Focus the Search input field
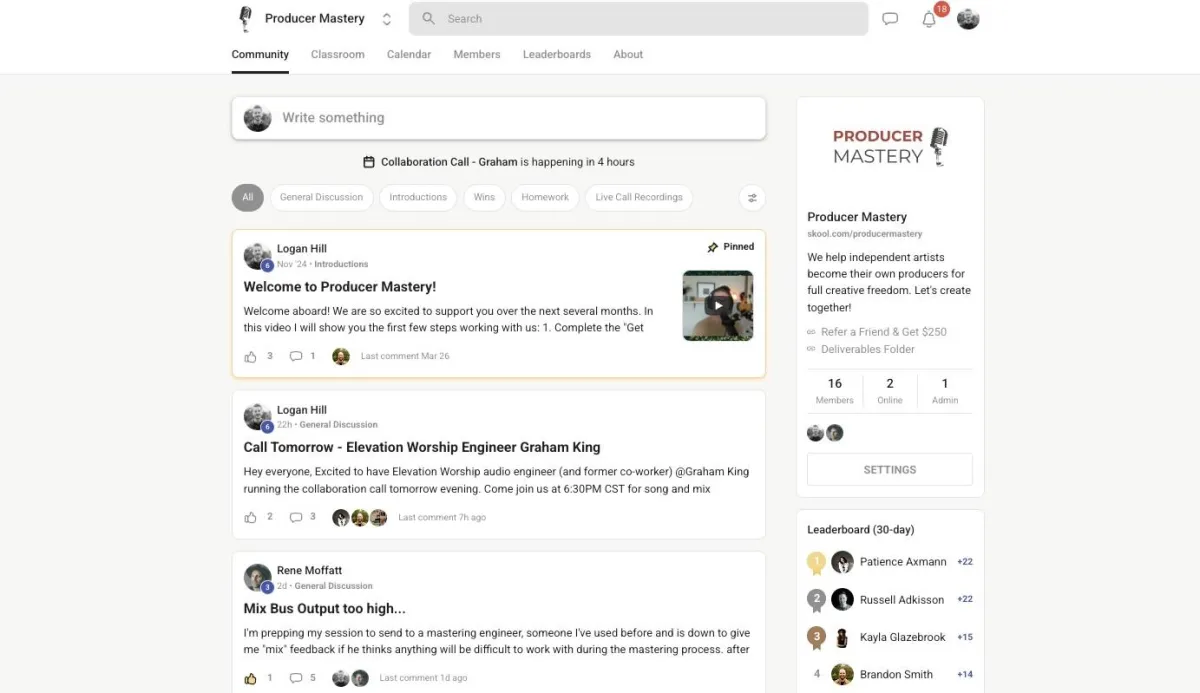1200x693 pixels. click(x=639, y=19)
